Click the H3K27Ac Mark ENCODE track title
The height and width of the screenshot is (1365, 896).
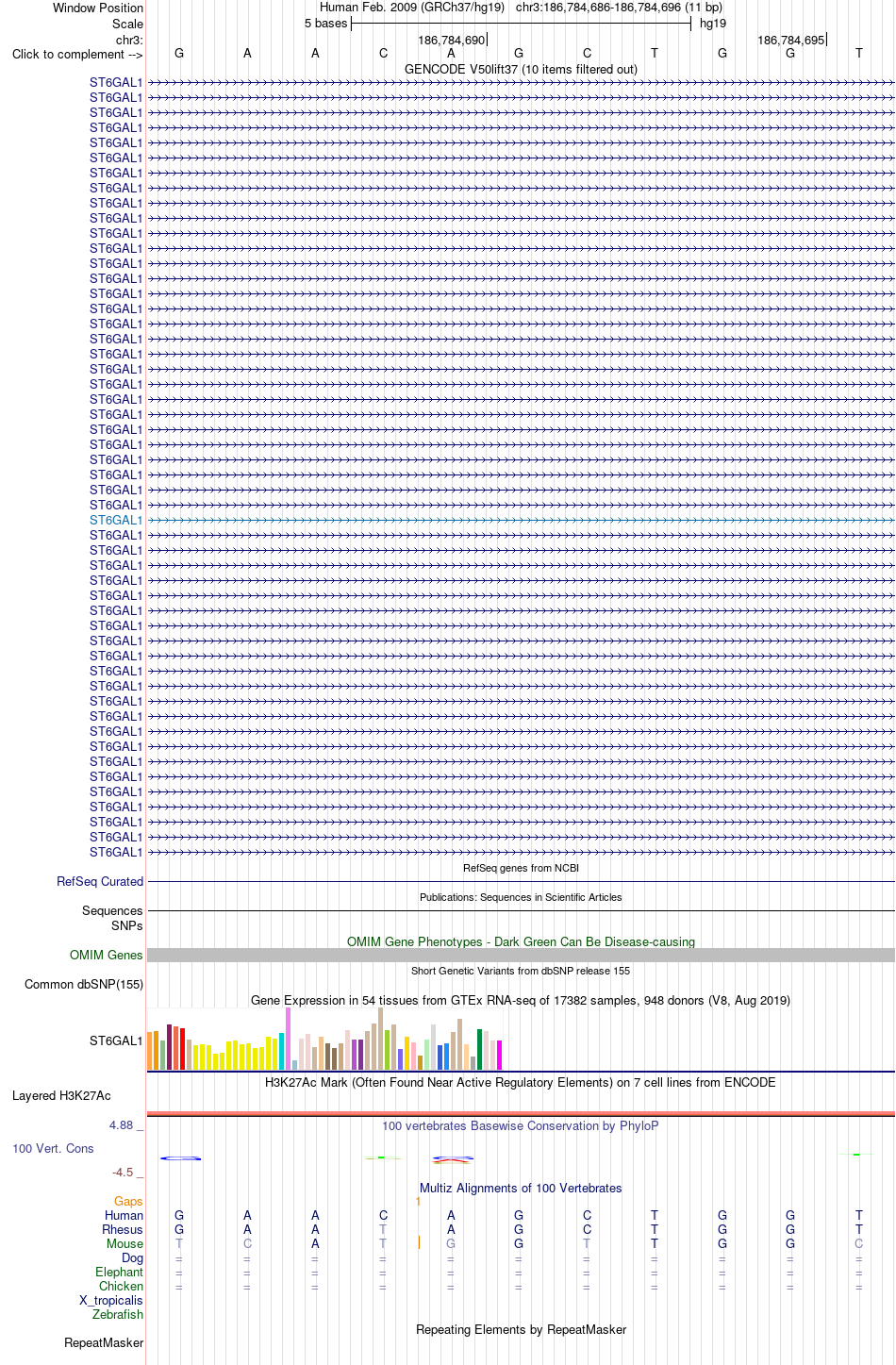point(521,1082)
